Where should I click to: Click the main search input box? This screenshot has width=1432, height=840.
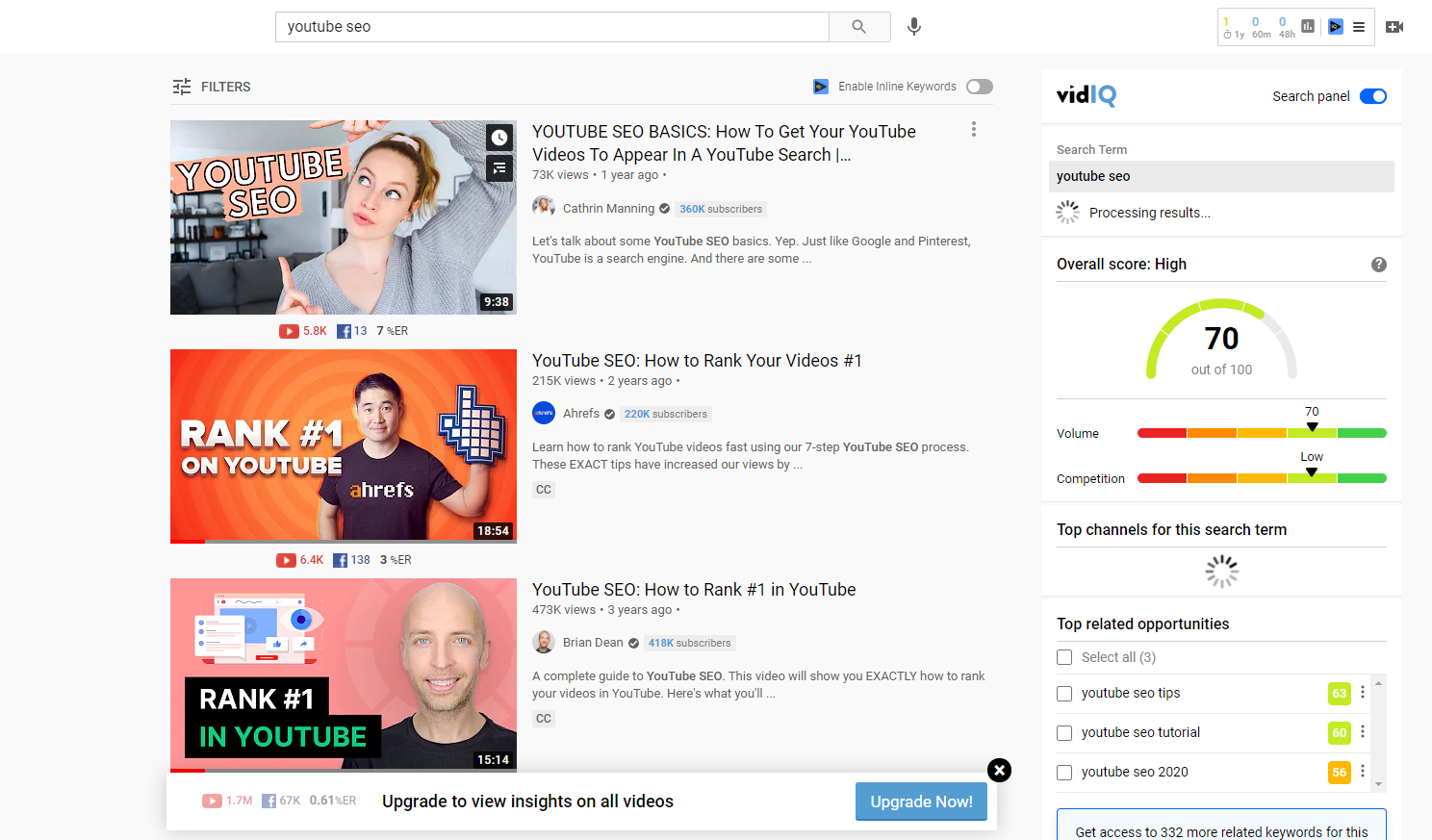[552, 27]
